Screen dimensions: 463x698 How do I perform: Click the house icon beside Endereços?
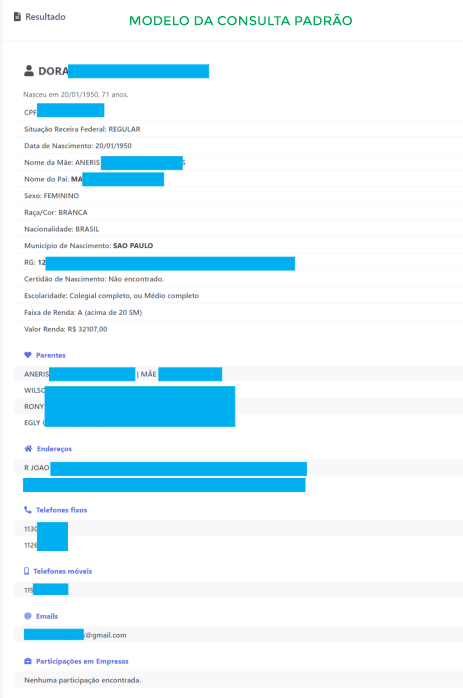coord(28,448)
